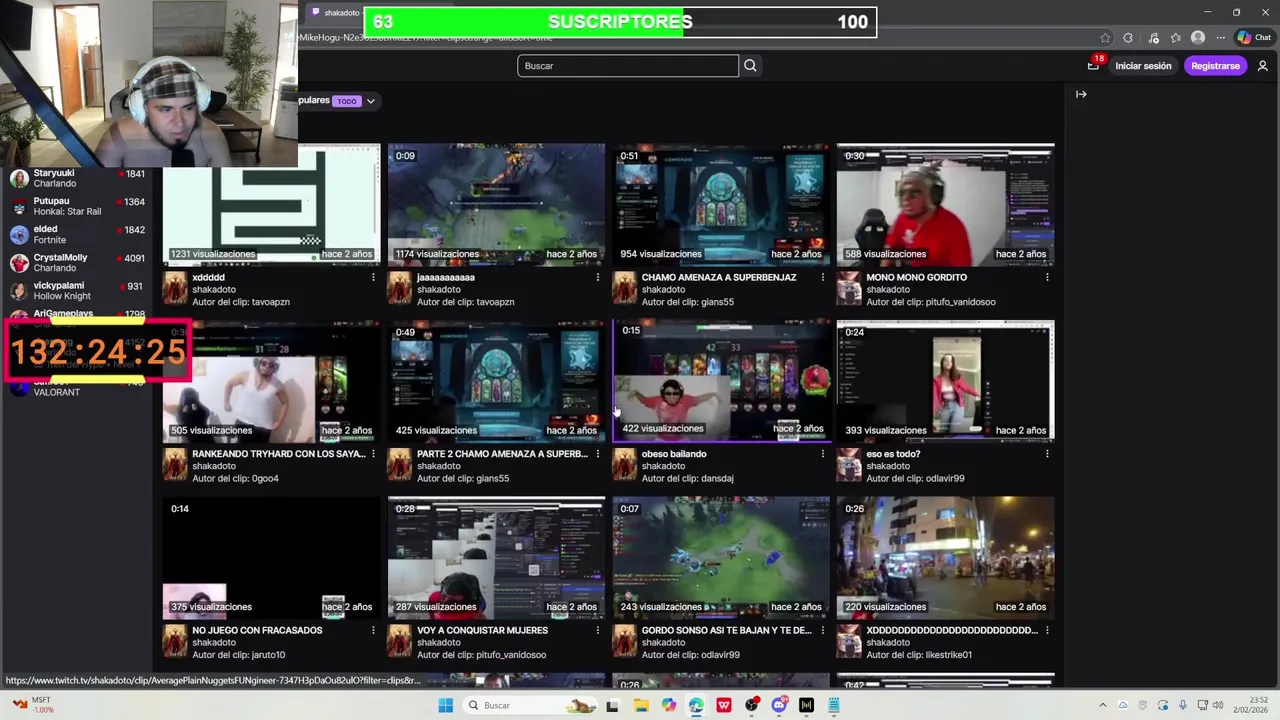The height and width of the screenshot is (720, 1280).
Task: Play 0:24 clip thumbnail with 393 visualizaciones
Action: pyautogui.click(x=945, y=380)
